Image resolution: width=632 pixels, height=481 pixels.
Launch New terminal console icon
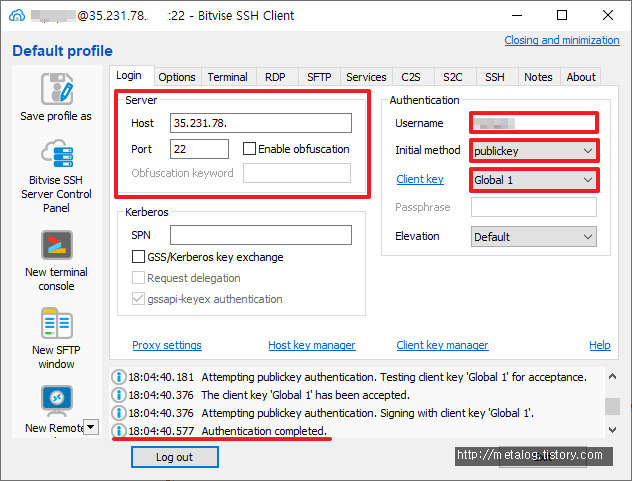tap(56, 245)
